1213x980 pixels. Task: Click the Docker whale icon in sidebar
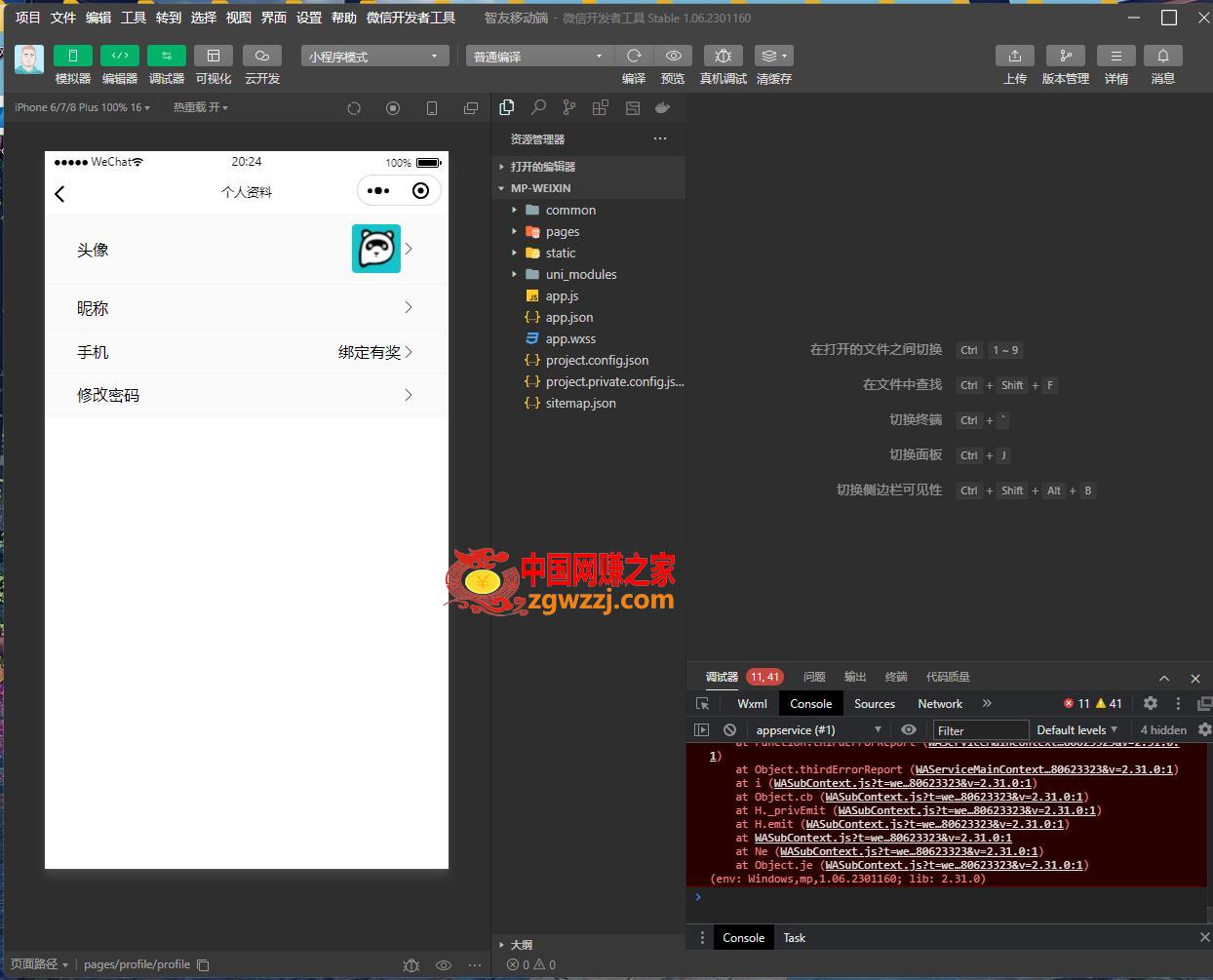663,108
